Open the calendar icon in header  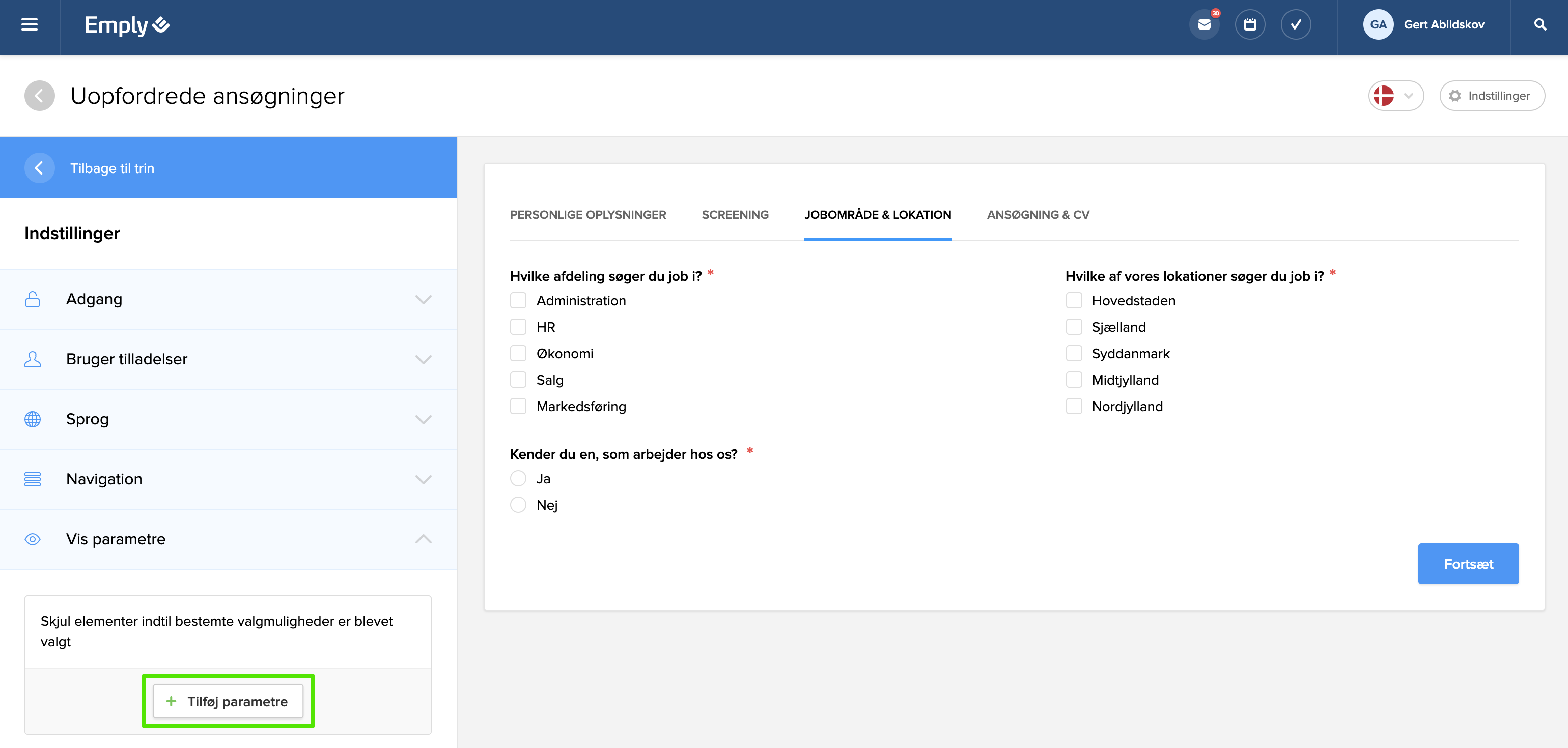[1250, 25]
